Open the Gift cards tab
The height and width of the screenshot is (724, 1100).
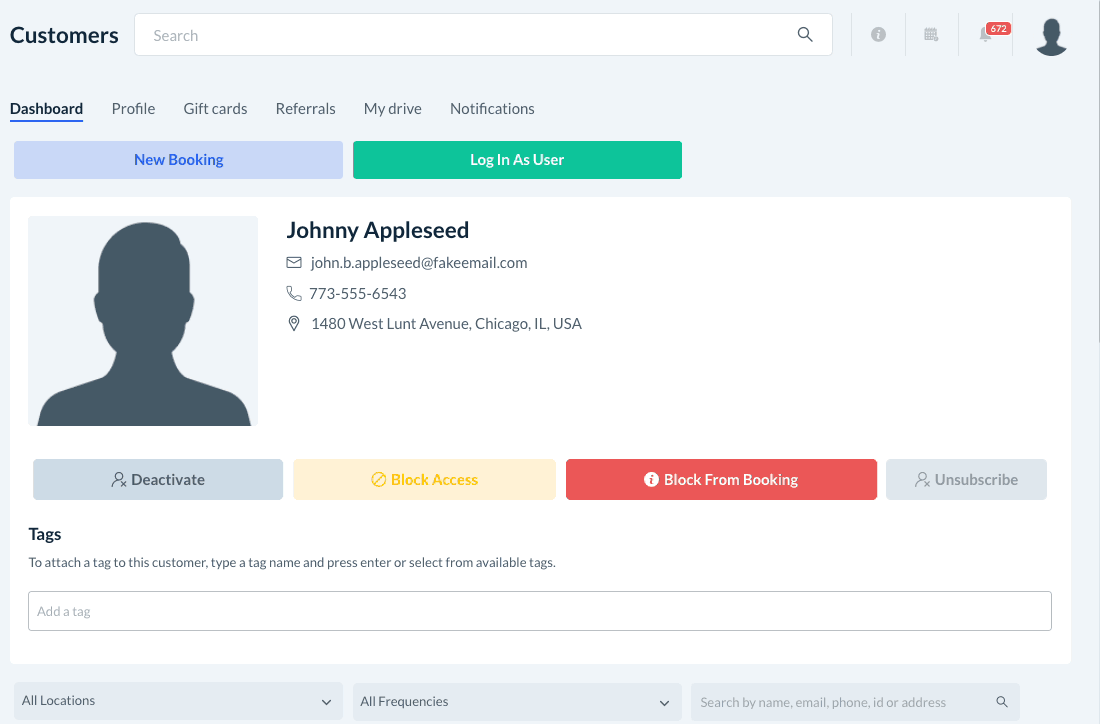[x=215, y=109]
